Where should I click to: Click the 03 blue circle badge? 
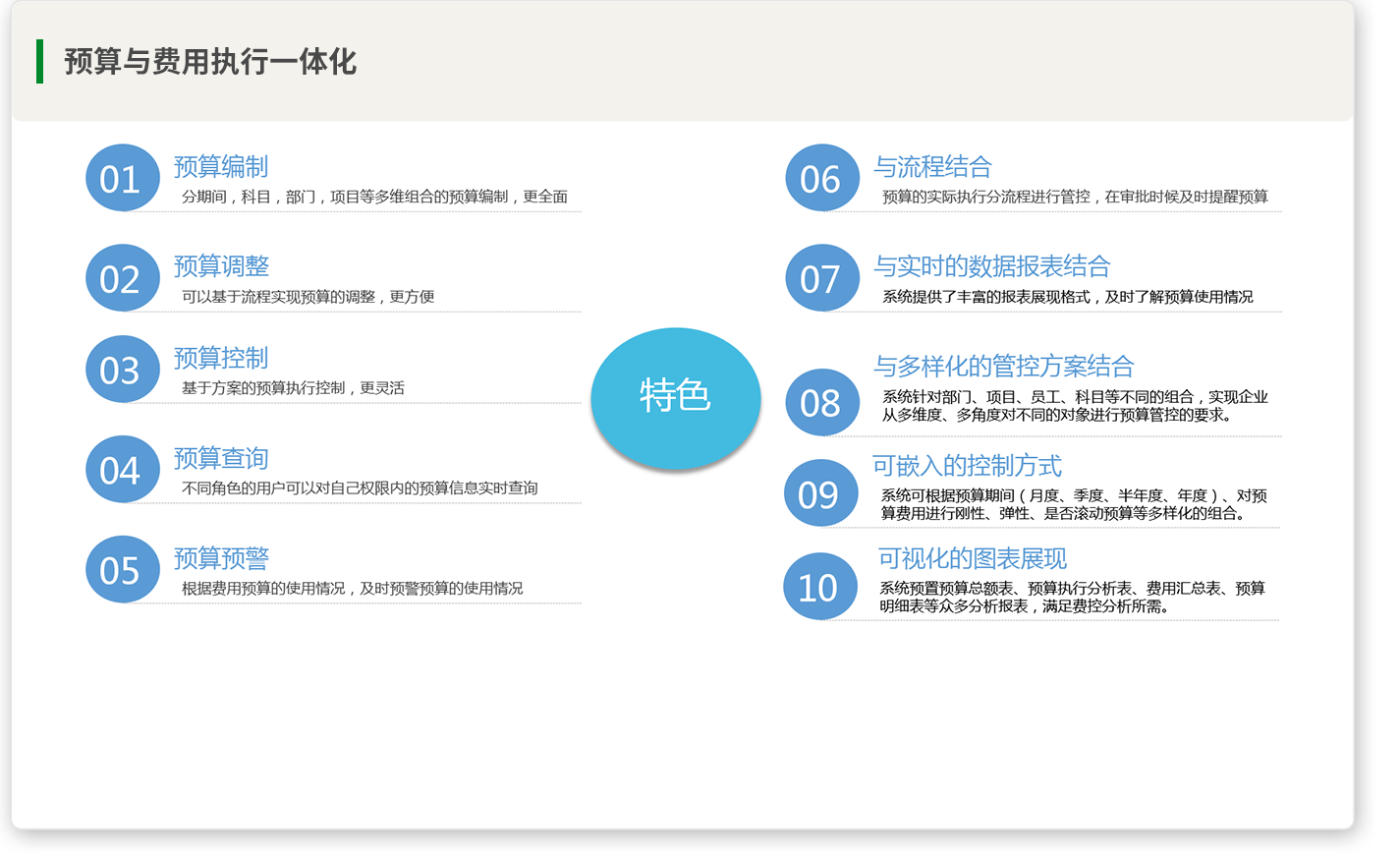(x=122, y=370)
